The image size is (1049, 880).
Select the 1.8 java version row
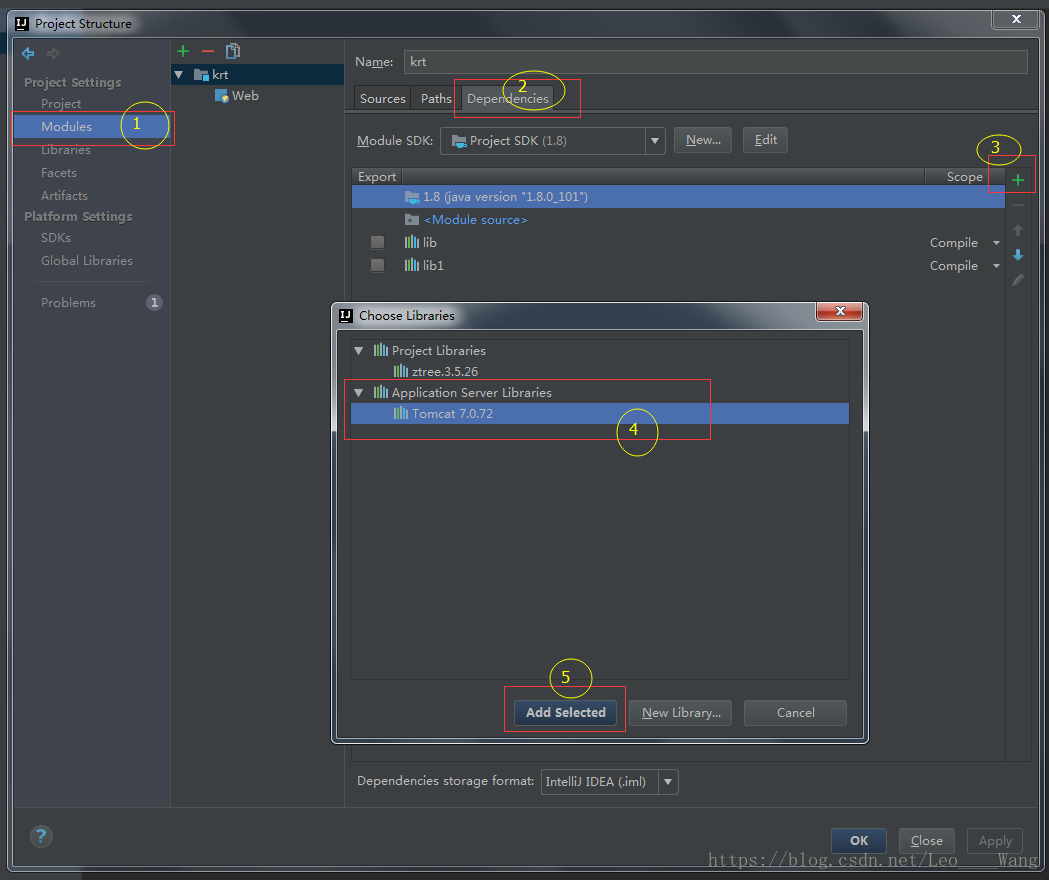678,197
